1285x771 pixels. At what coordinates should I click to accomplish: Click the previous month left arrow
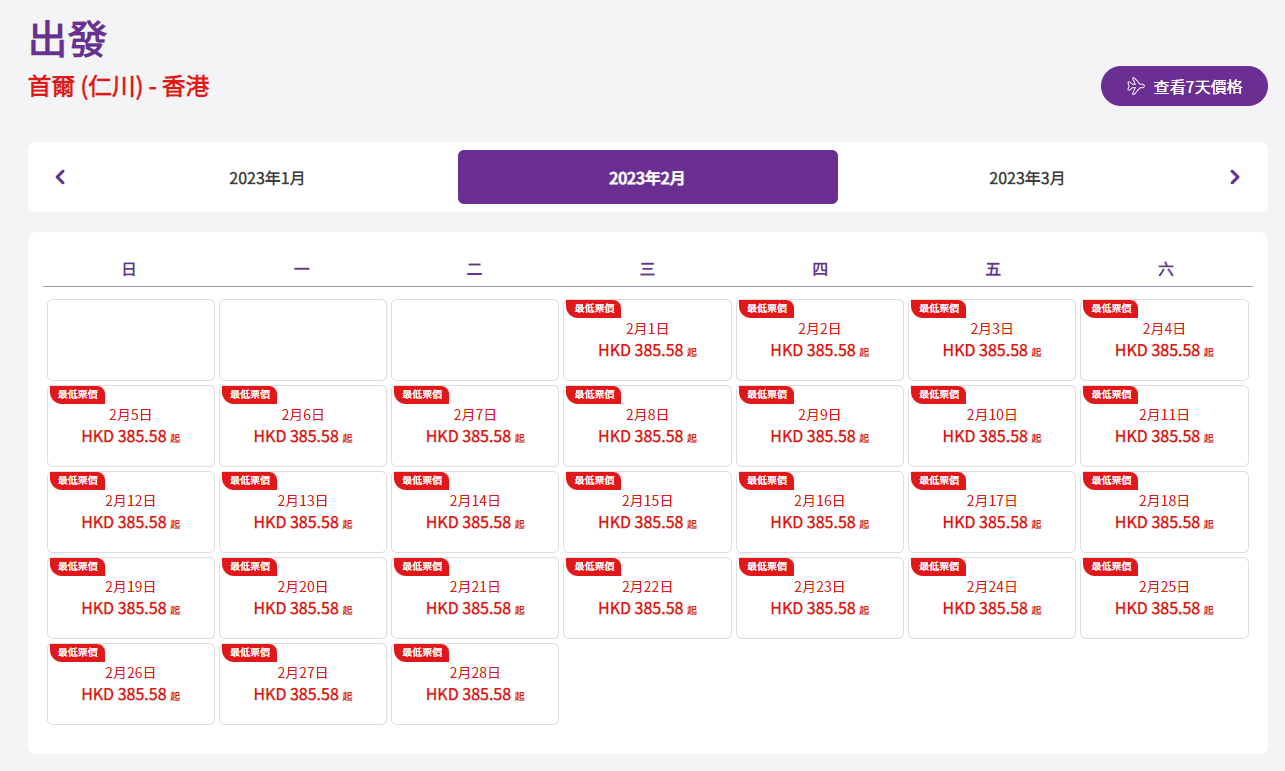pyautogui.click(x=60, y=177)
